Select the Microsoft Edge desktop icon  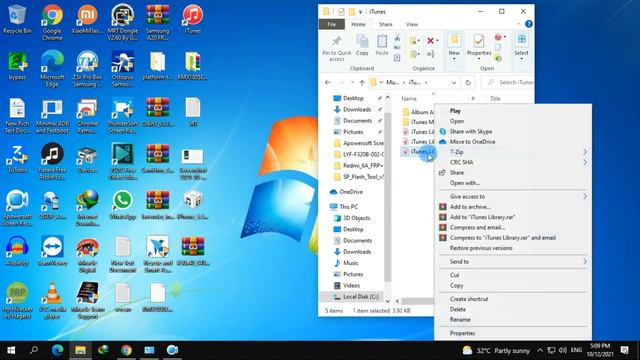[x=52, y=69]
